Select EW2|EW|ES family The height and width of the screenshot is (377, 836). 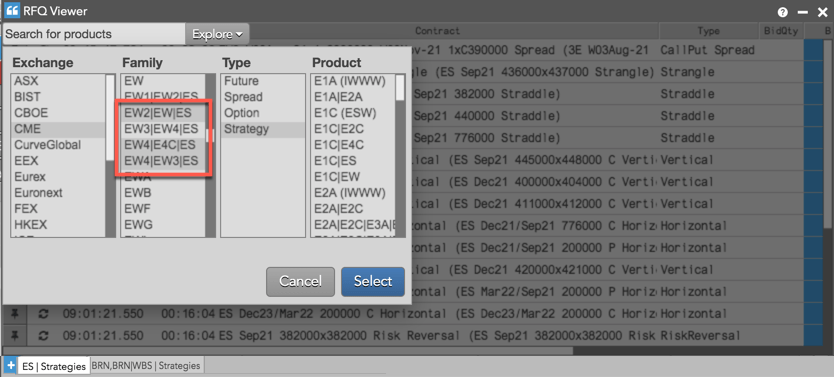(x=163, y=113)
